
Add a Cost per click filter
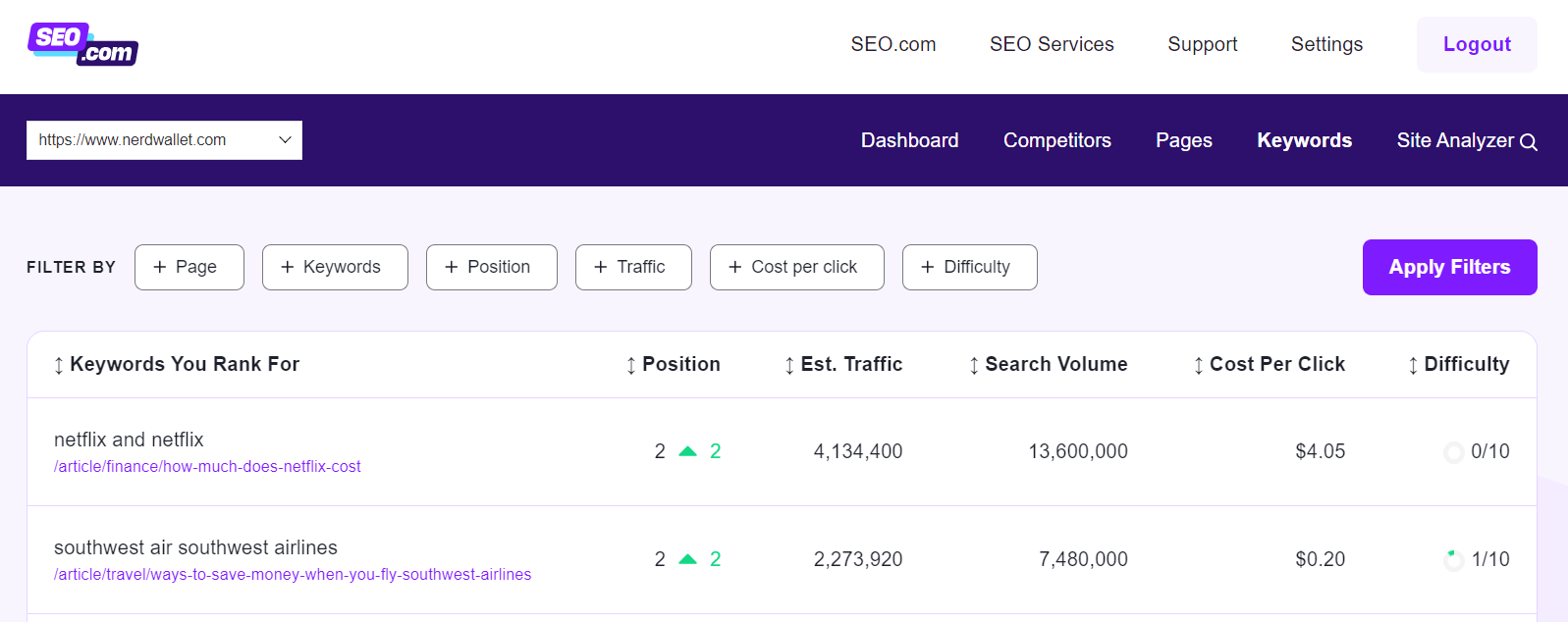[797, 267]
